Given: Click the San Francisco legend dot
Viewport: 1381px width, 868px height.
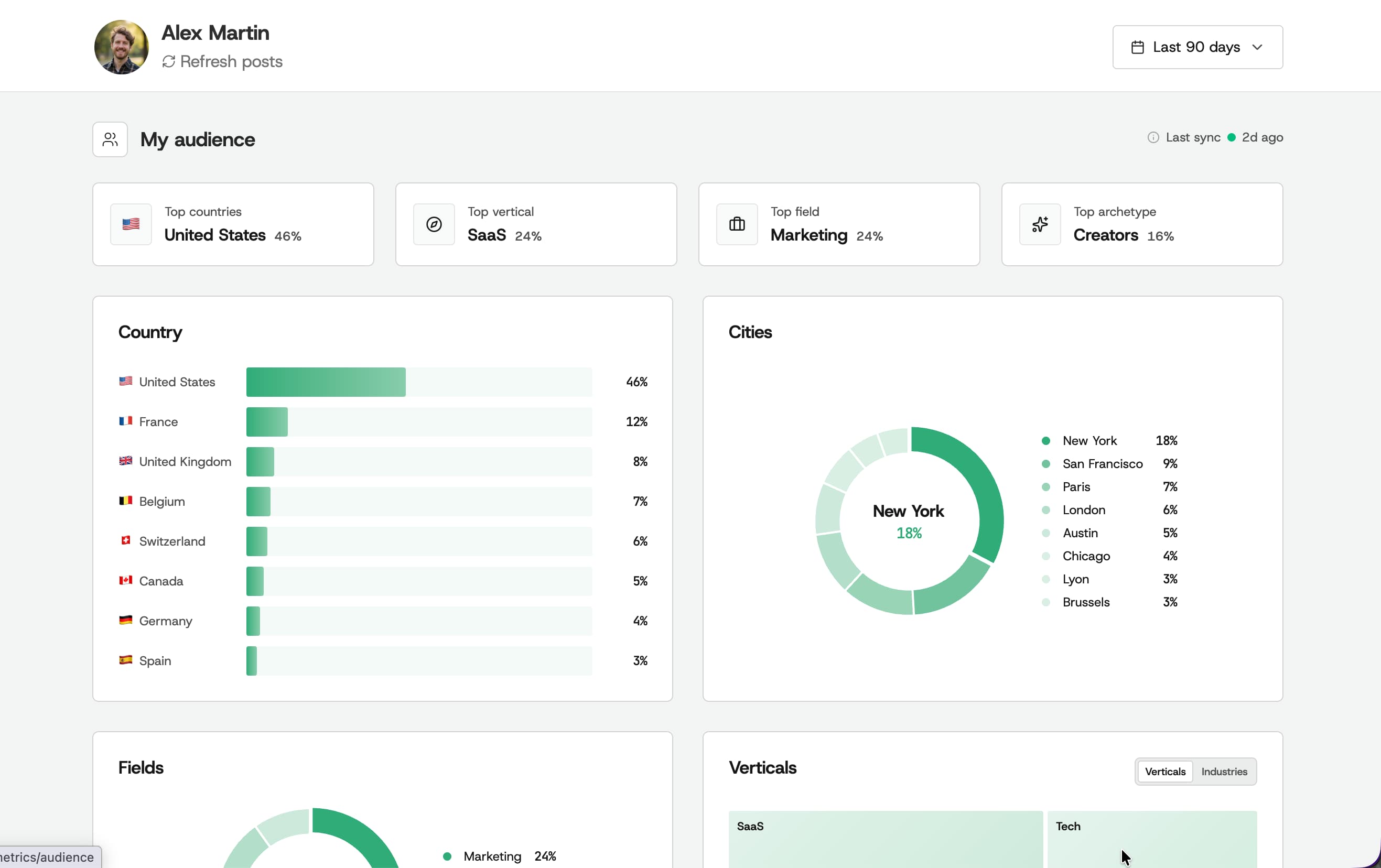Looking at the screenshot, I should tap(1045, 464).
